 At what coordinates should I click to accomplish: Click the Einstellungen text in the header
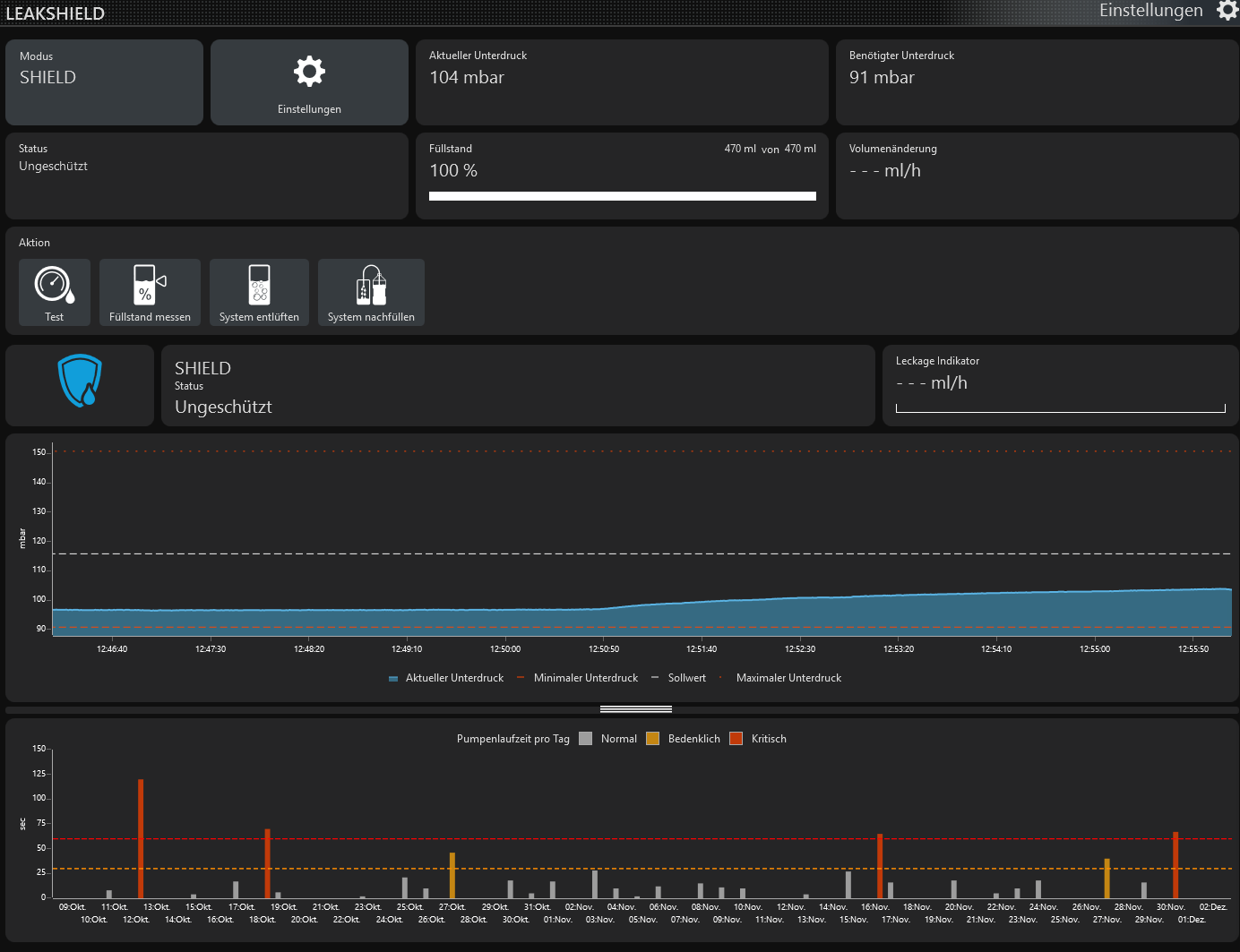[x=1150, y=11]
